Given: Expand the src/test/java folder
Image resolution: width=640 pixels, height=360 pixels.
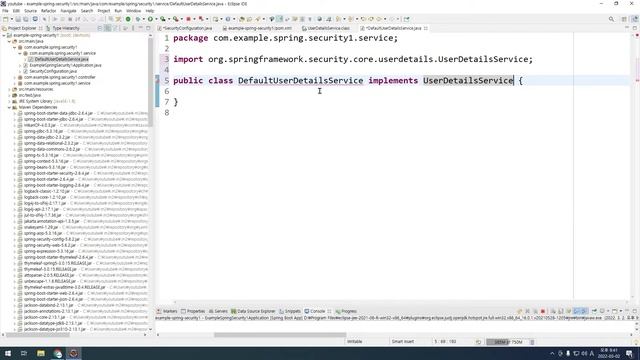Looking at the screenshot, I should coord(9,95).
